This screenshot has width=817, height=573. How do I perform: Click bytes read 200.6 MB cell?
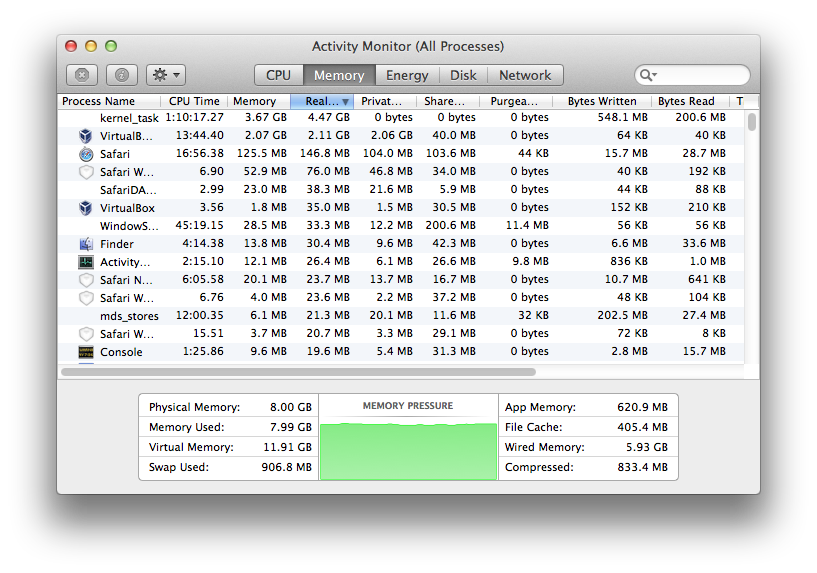pyautogui.click(x=700, y=117)
